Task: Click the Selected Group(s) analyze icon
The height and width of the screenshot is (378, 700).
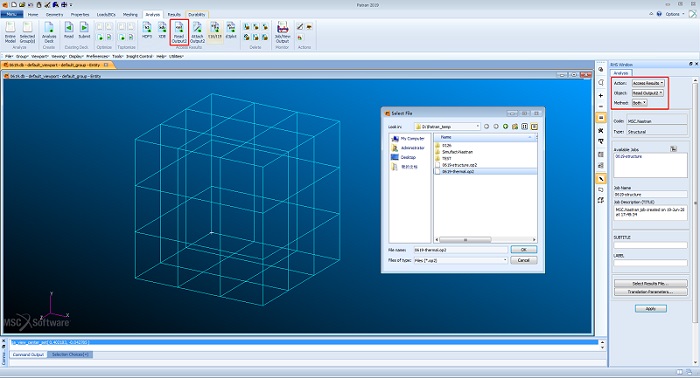Action: point(27,32)
